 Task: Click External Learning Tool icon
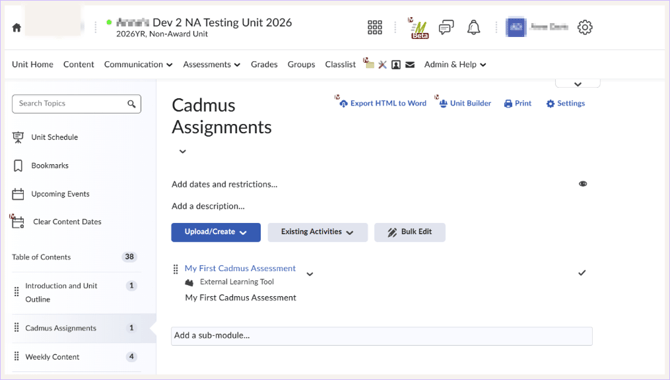(x=189, y=282)
